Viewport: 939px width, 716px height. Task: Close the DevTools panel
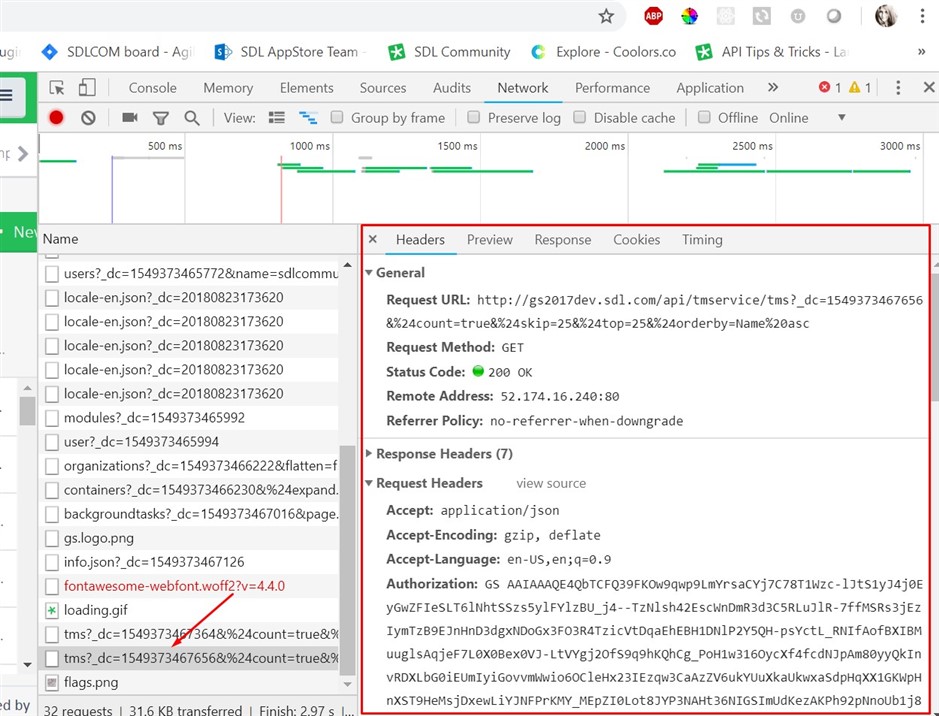coord(929,88)
